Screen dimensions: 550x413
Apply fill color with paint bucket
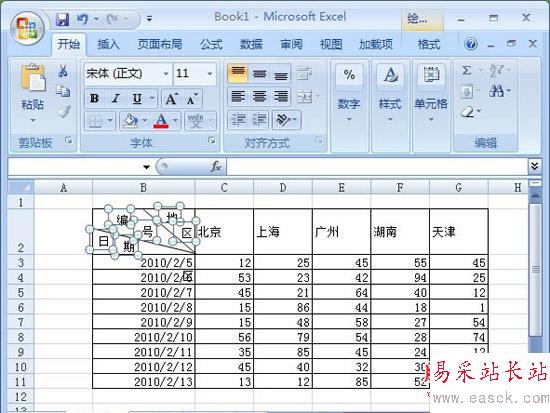point(130,121)
